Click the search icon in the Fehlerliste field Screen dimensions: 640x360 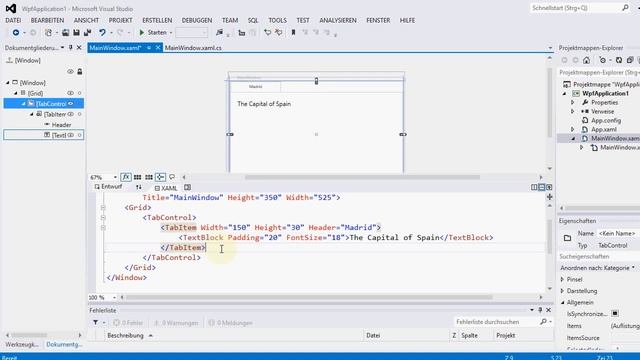pyautogui.click(x=543, y=322)
